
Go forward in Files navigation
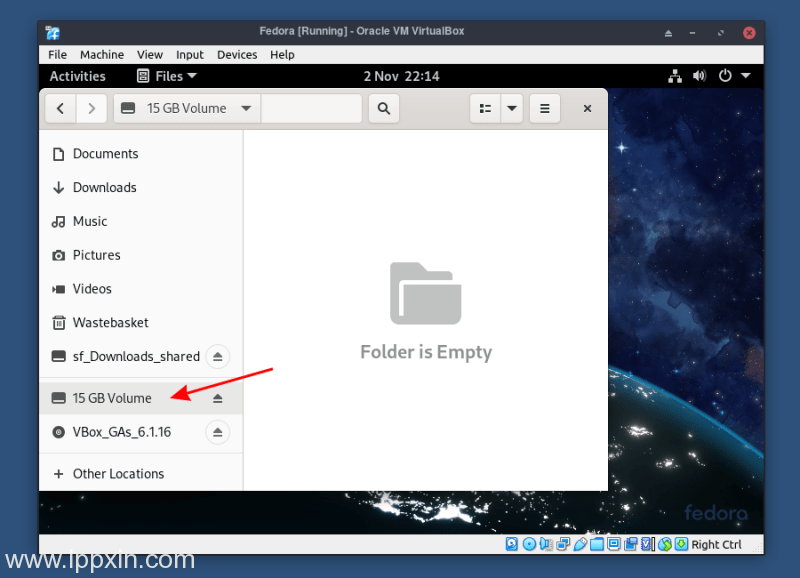point(91,108)
